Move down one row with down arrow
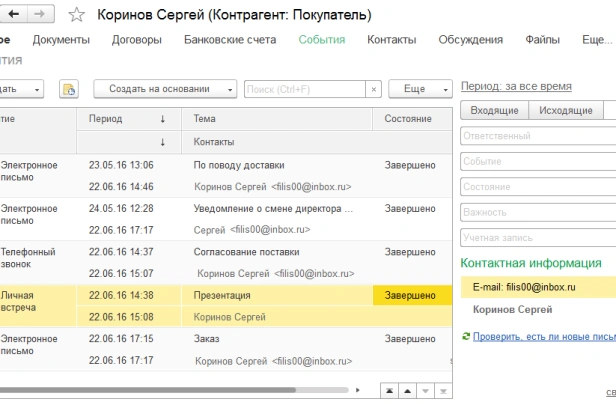Viewport: 616px width, 405px height. pyautogui.click(x=425, y=391)
